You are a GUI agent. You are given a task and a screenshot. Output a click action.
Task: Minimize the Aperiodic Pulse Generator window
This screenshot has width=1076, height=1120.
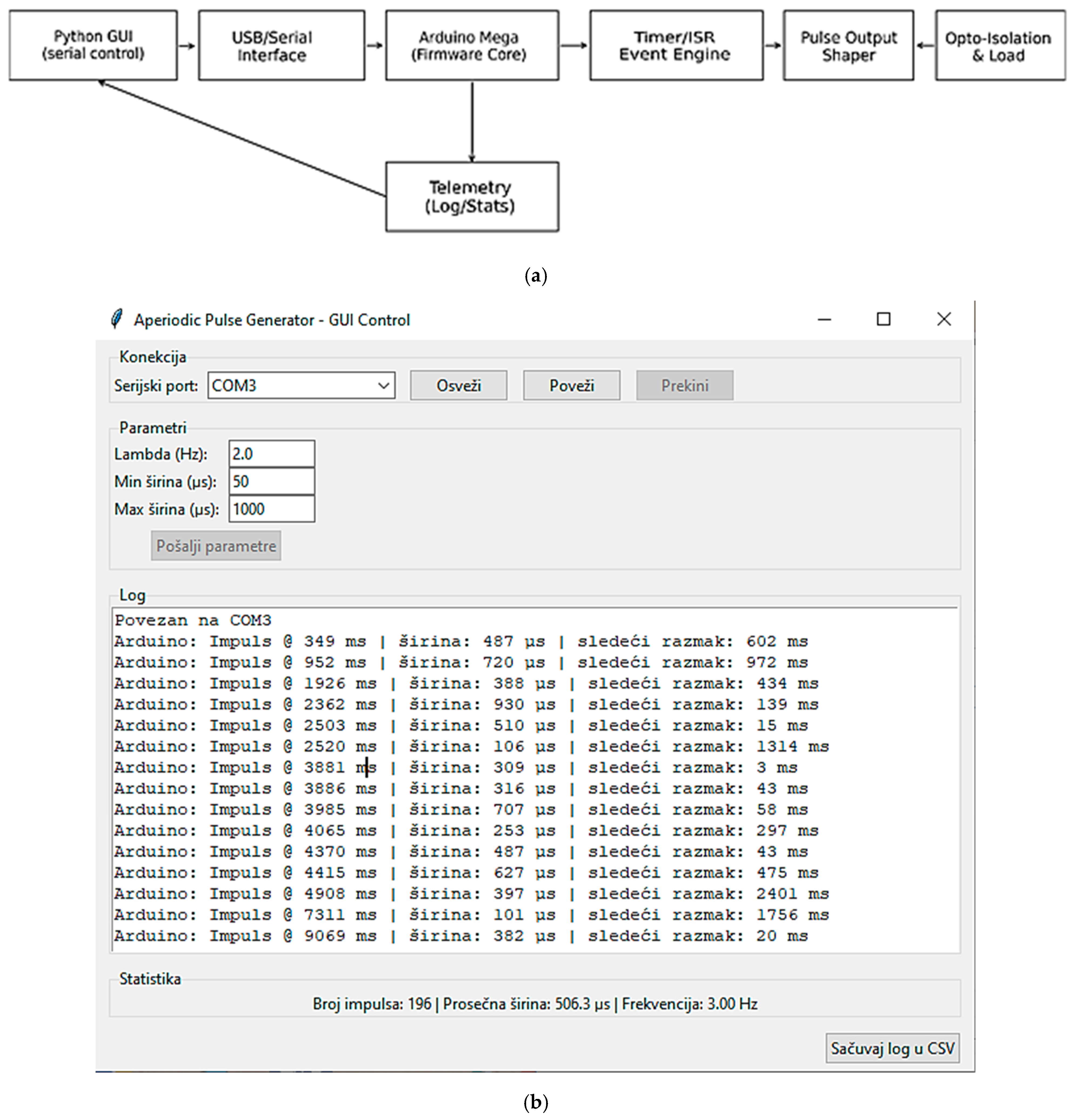point(824,319)
